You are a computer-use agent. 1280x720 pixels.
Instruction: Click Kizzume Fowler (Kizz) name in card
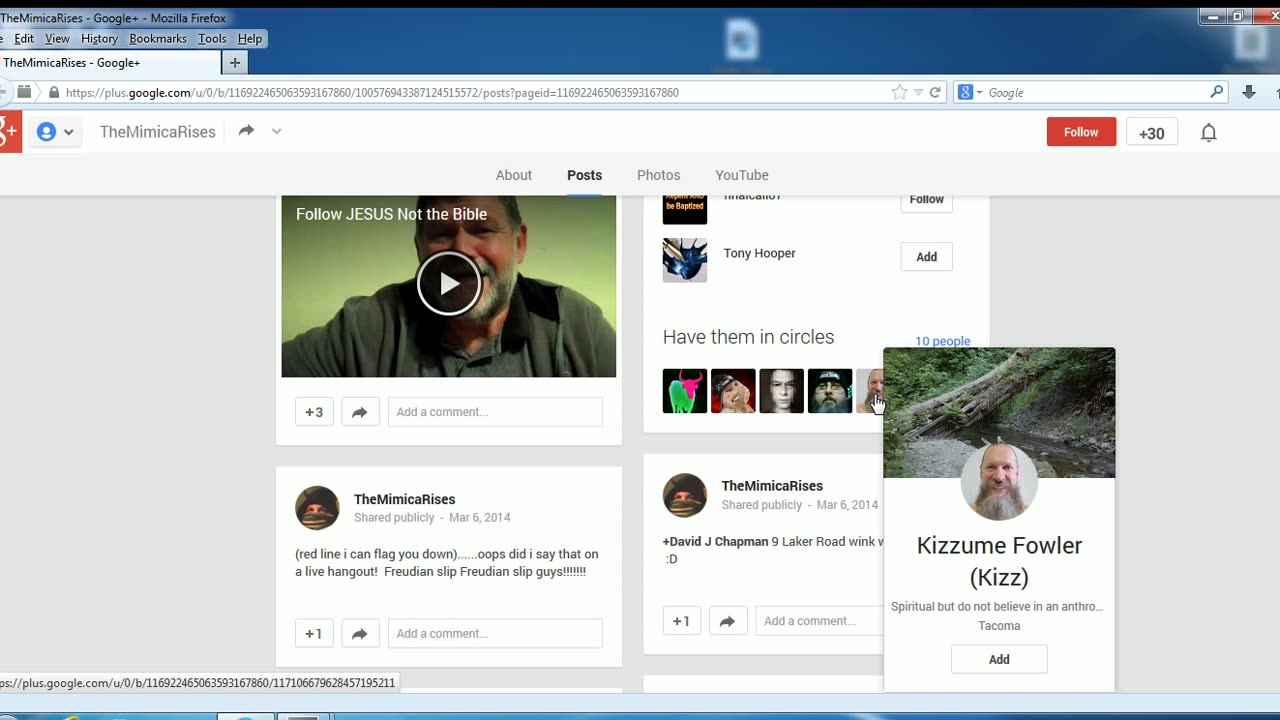999,561
